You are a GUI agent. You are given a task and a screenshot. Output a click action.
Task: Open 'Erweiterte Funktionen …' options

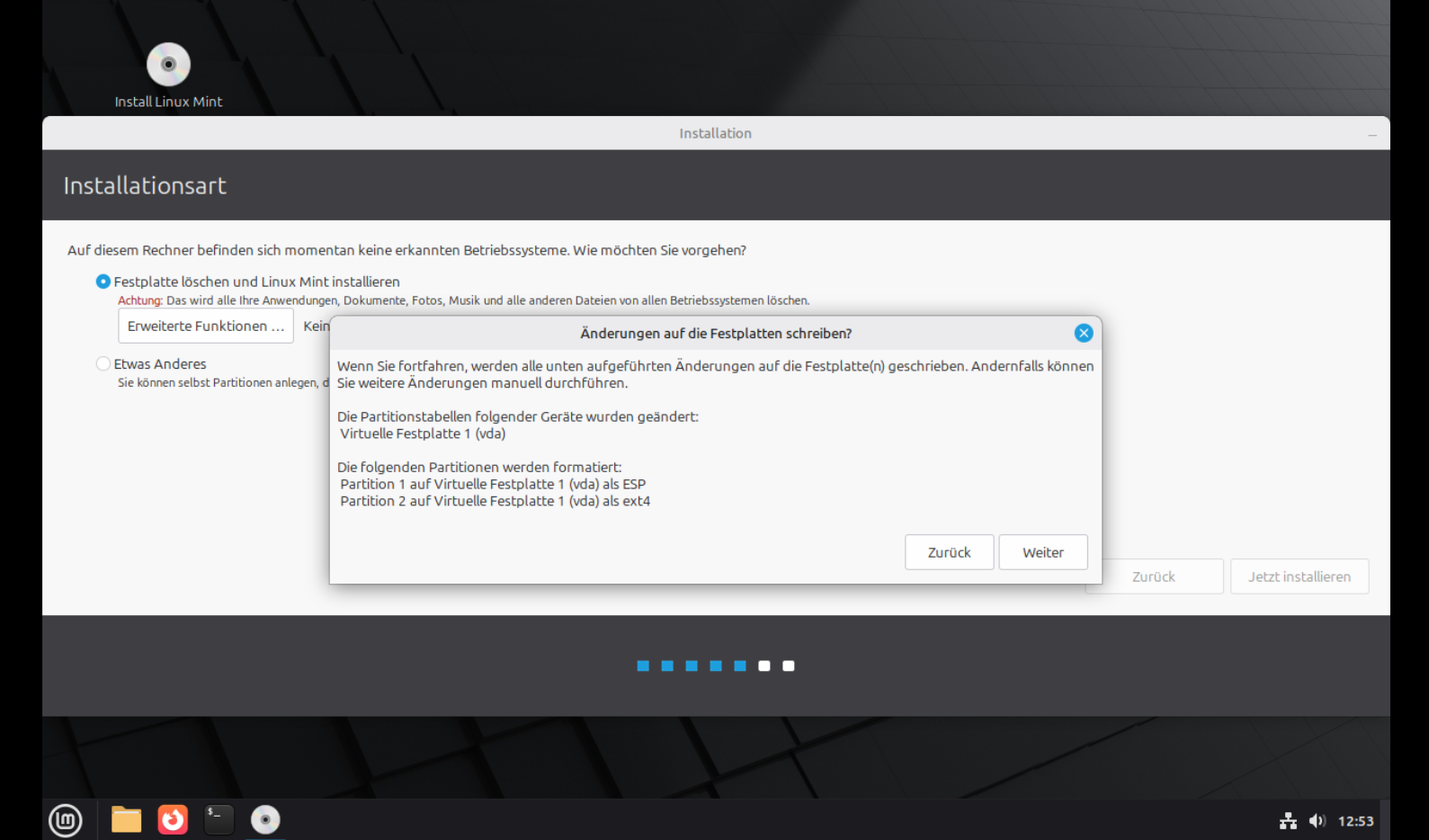coord(206,326)
